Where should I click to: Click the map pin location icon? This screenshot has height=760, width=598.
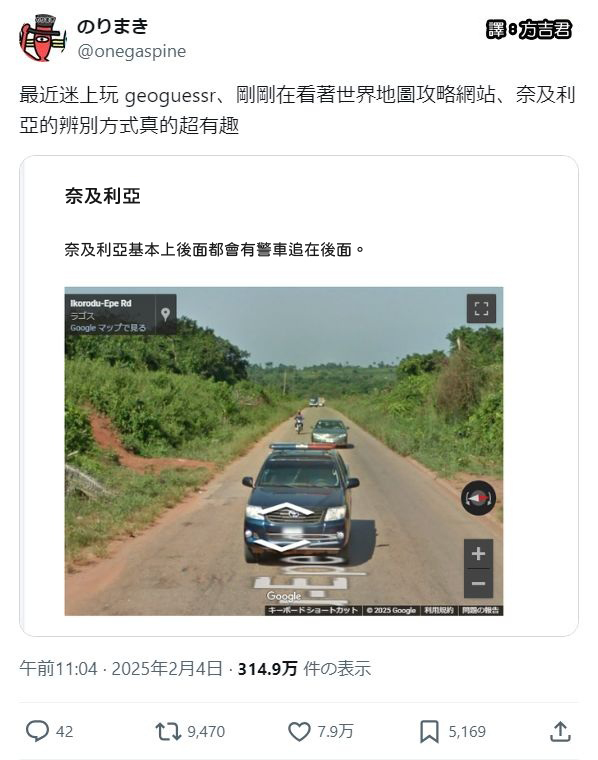(165, 314)
